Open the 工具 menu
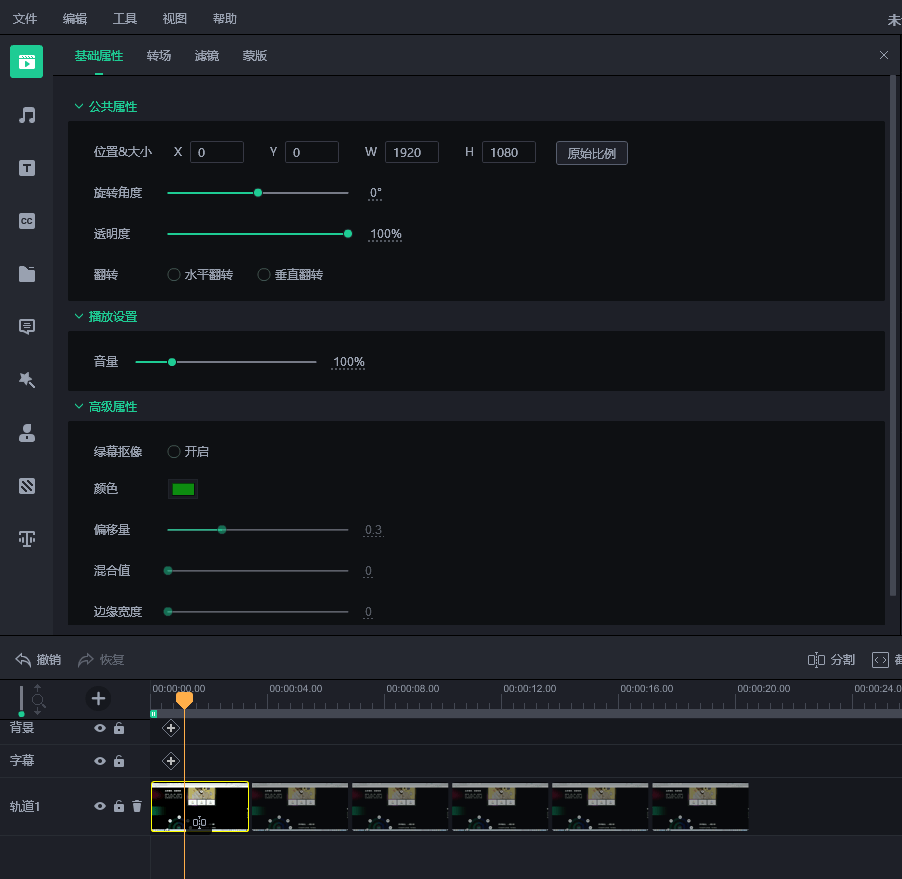This screenshot has width=902, height=879. pyautogui.click(x=125, y=19)
